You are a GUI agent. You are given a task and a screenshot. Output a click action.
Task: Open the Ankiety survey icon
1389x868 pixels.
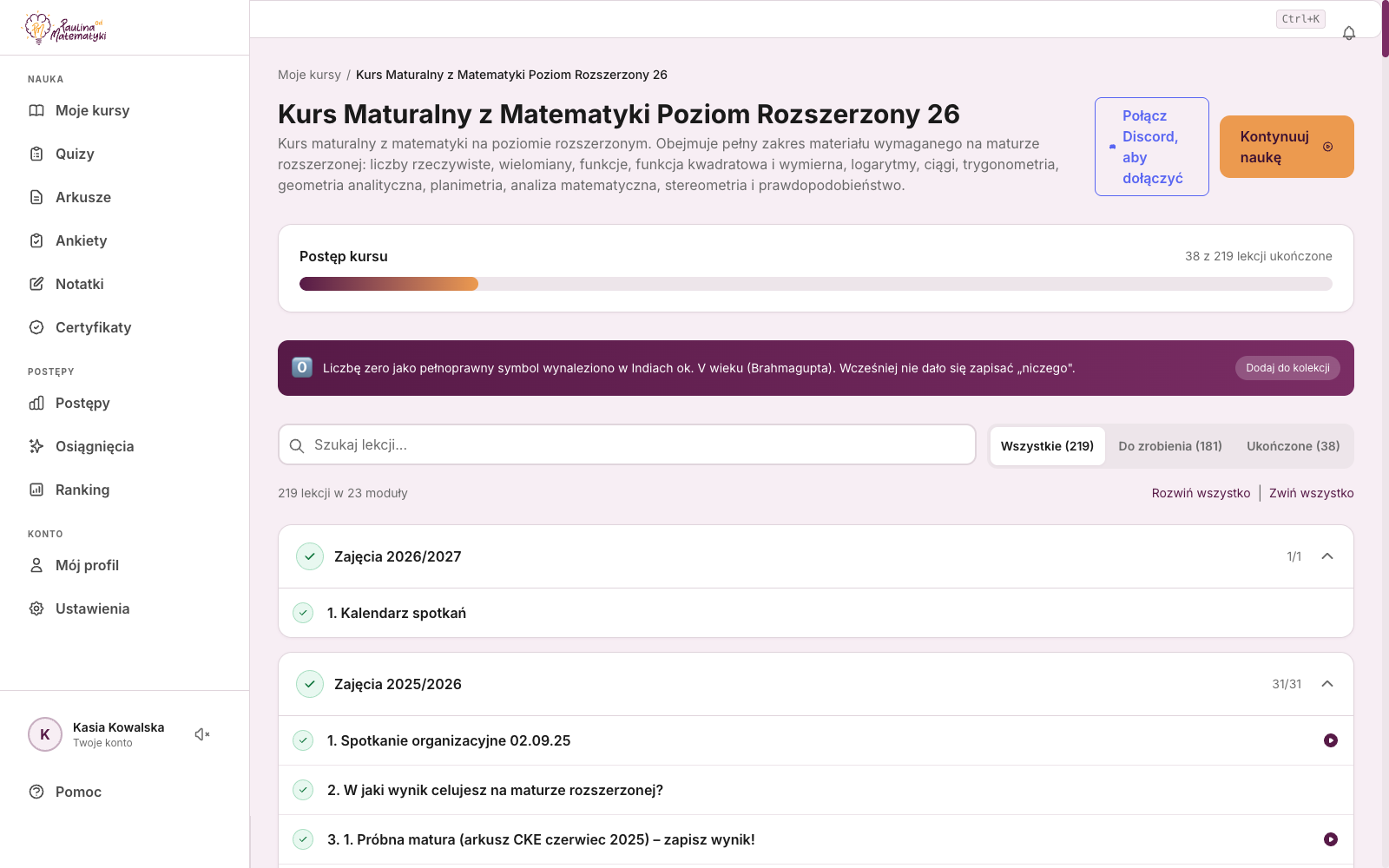point(36,240)
